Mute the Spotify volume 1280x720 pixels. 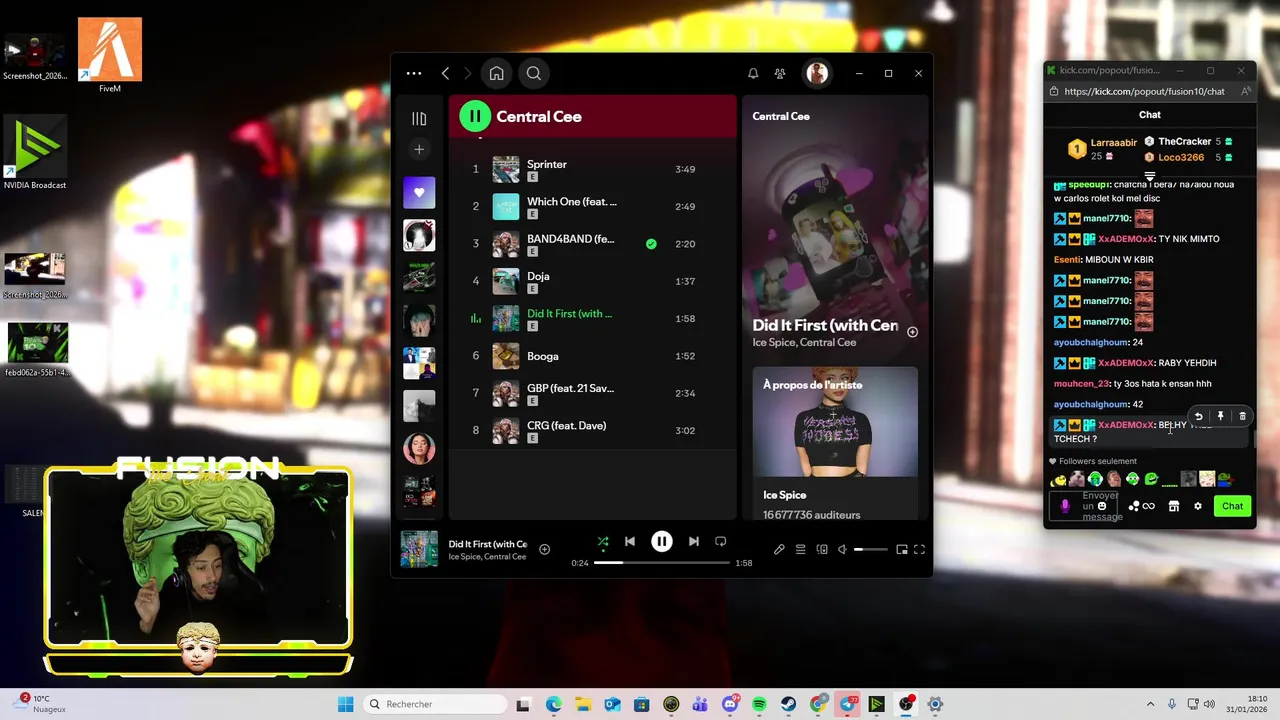click(x=843, y=549)
